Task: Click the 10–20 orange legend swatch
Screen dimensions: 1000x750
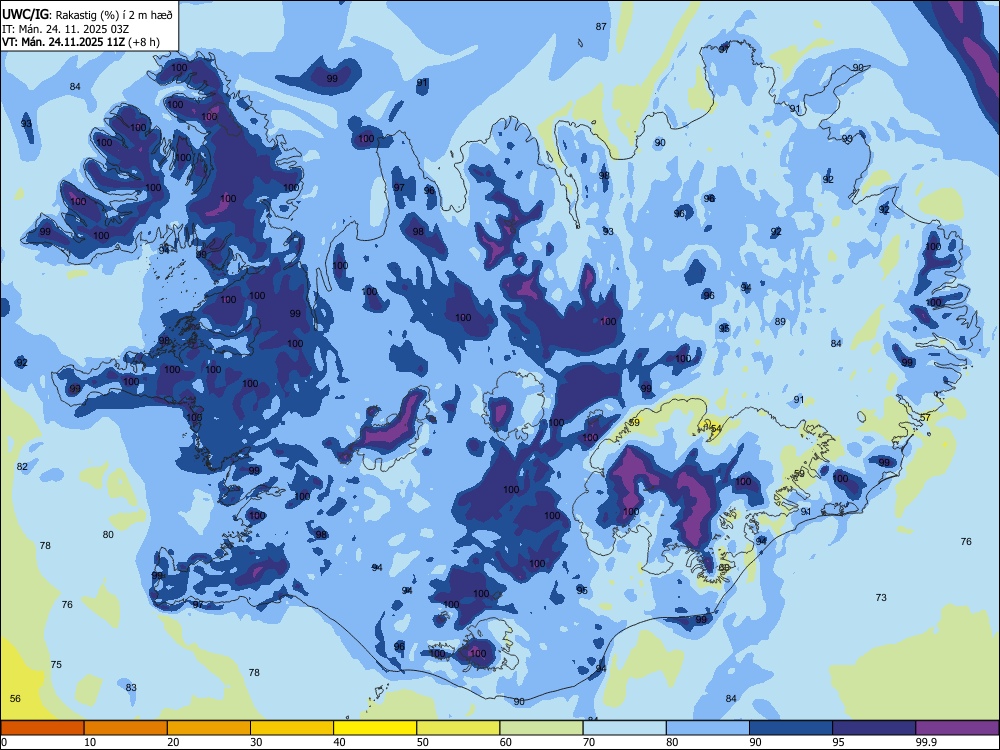Action: coord(126,728)
